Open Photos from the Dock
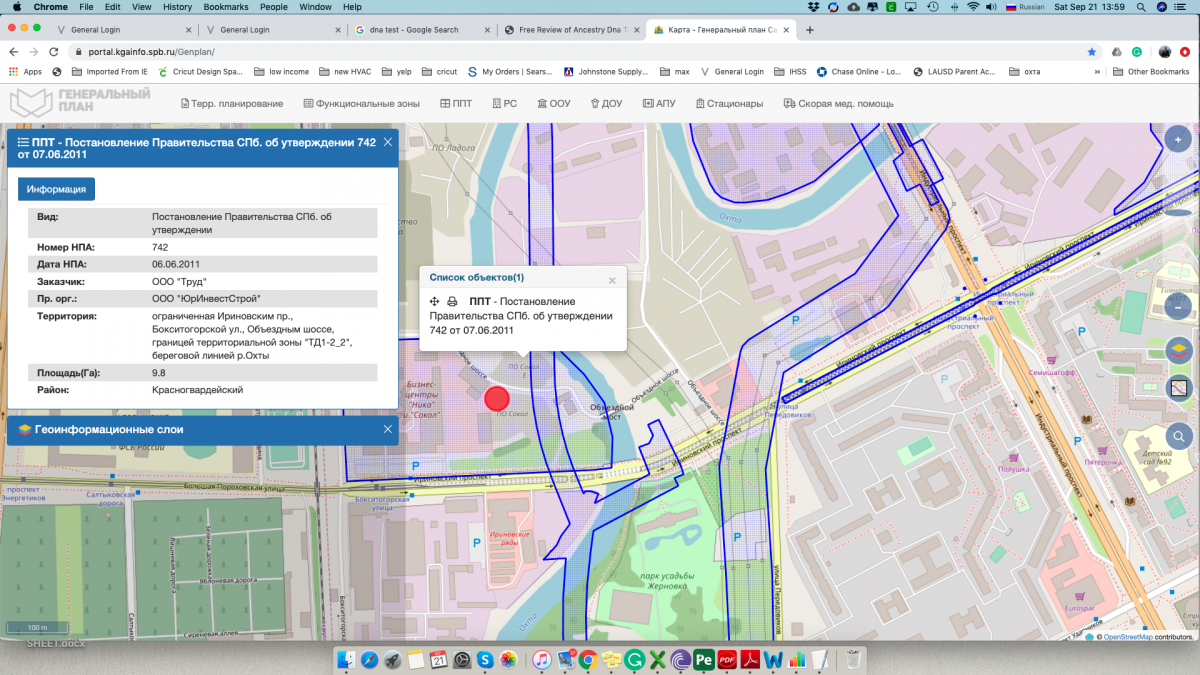 (508, 660)
